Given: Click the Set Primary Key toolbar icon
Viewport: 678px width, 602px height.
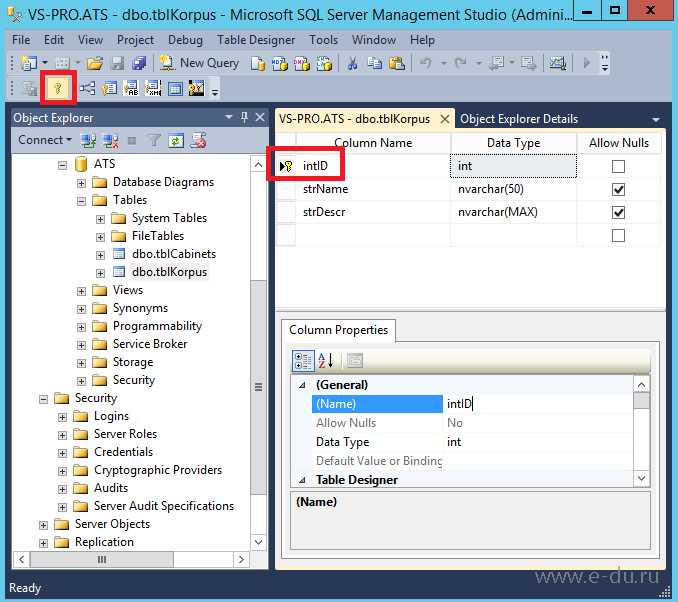Looking at the screenshot, I should (58, 88).
